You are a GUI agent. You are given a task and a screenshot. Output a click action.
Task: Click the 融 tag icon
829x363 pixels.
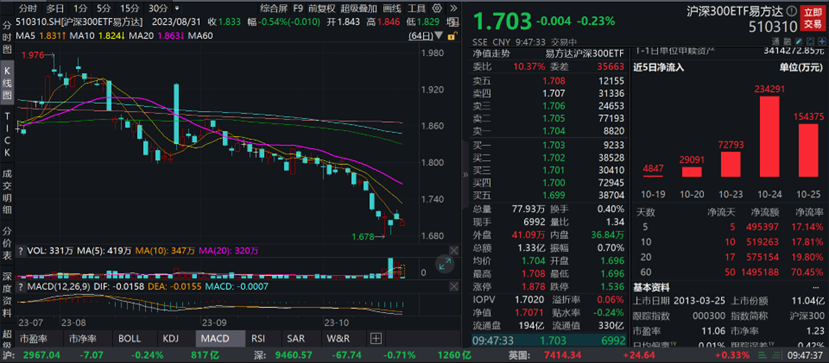(787, 41)
